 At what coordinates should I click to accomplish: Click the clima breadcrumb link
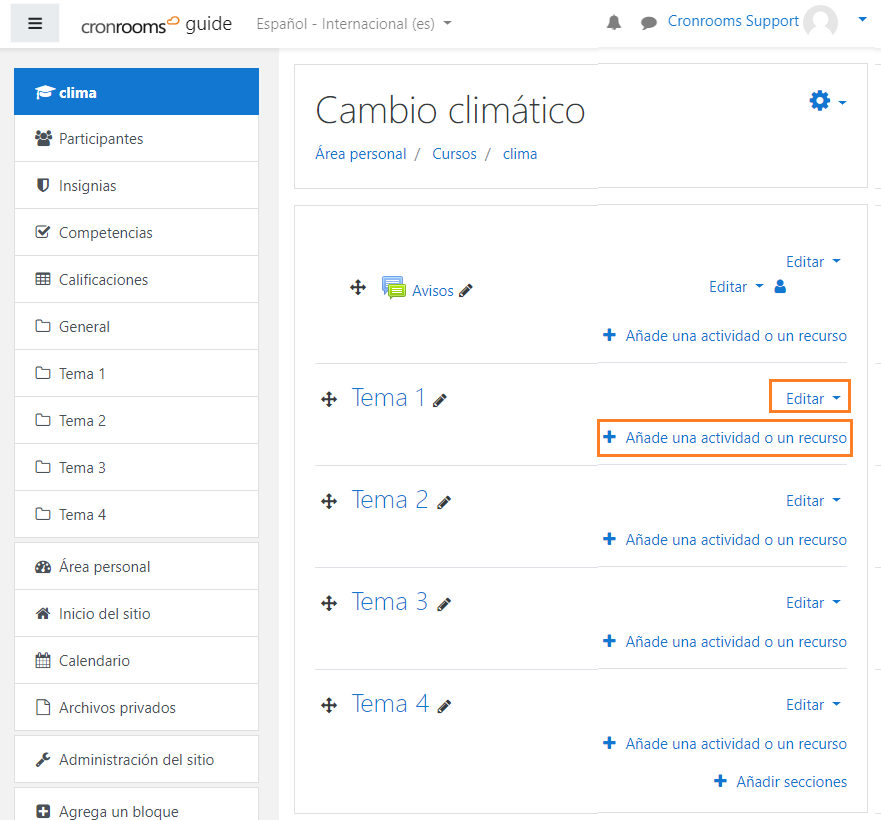(520, 154)
